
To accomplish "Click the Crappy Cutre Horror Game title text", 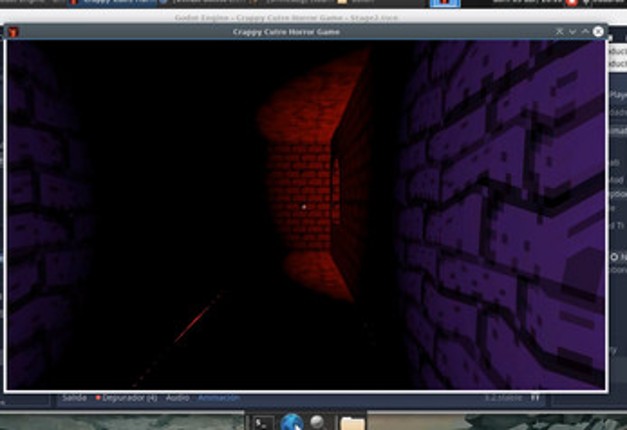I will tap(286, 32).
